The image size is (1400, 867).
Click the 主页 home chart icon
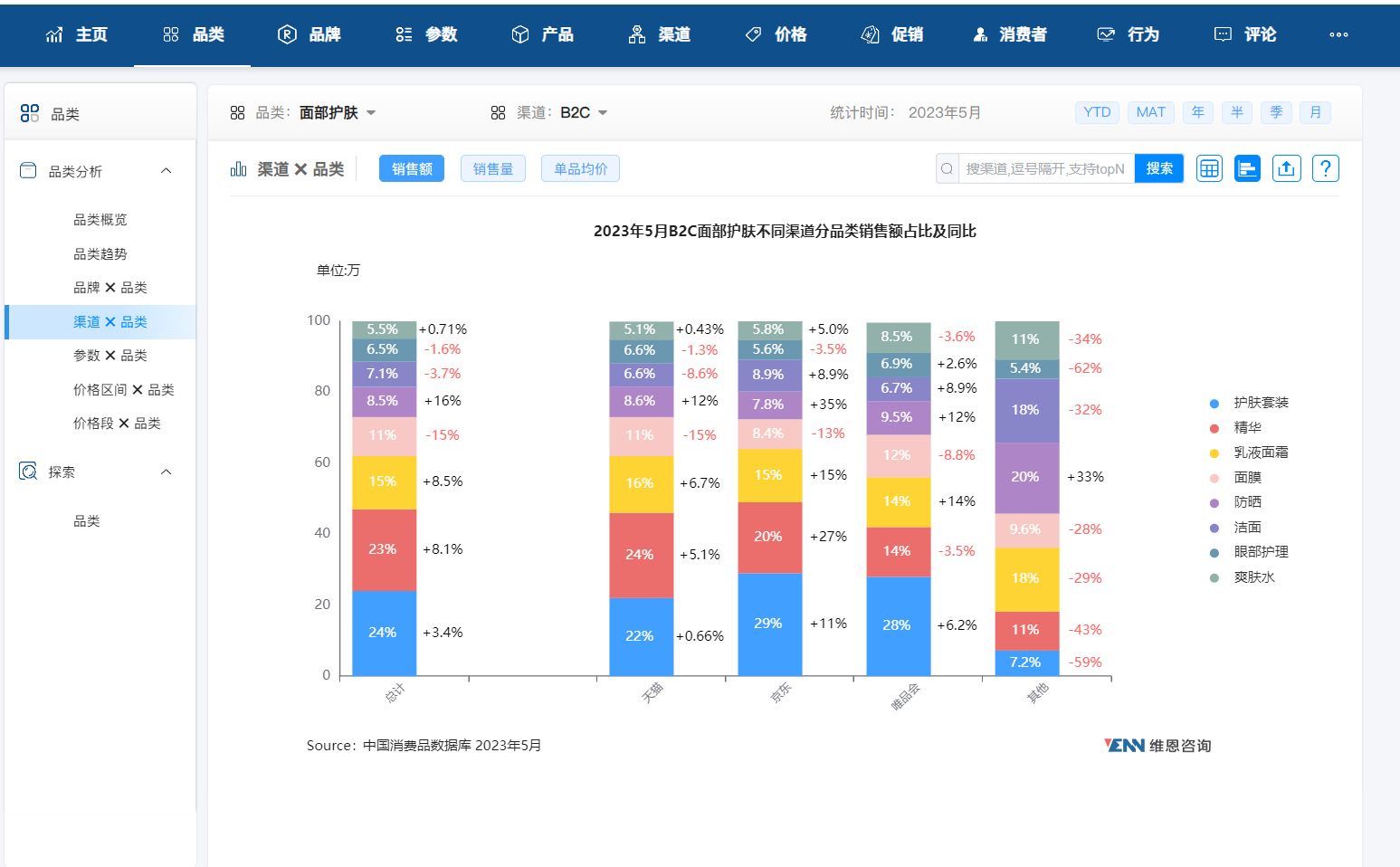pos(54,34)
